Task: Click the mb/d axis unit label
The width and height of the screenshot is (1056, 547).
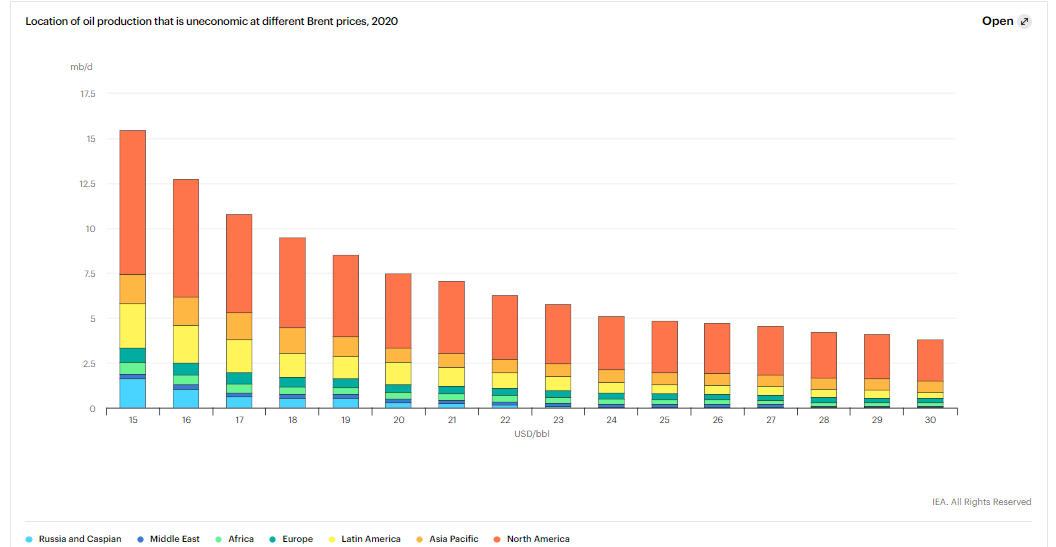Action: [81, 67]
